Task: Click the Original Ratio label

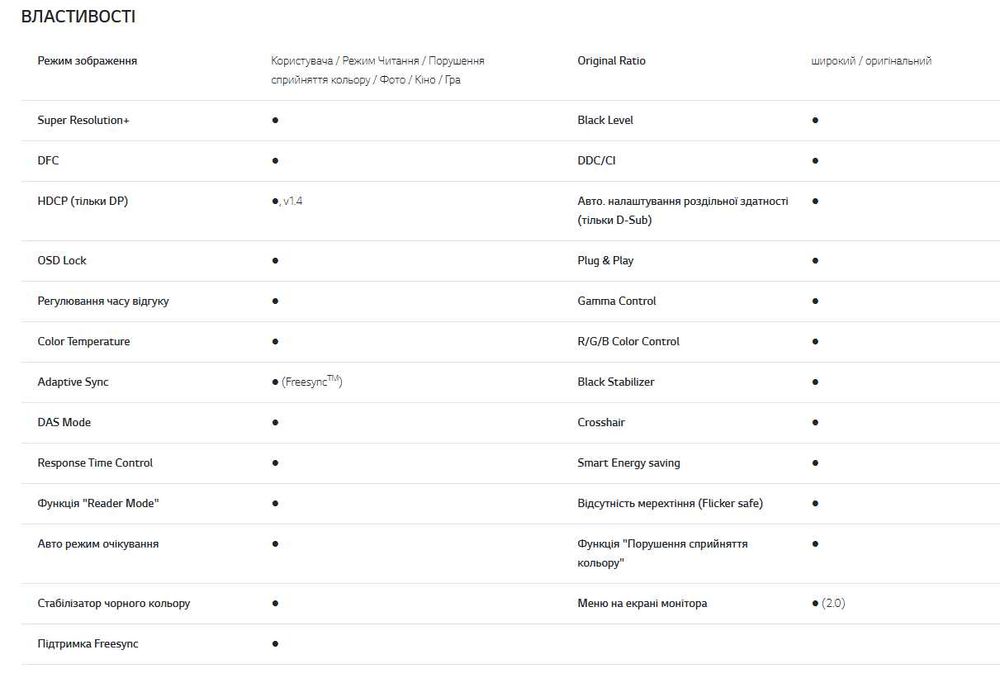Action: point(611,61)
